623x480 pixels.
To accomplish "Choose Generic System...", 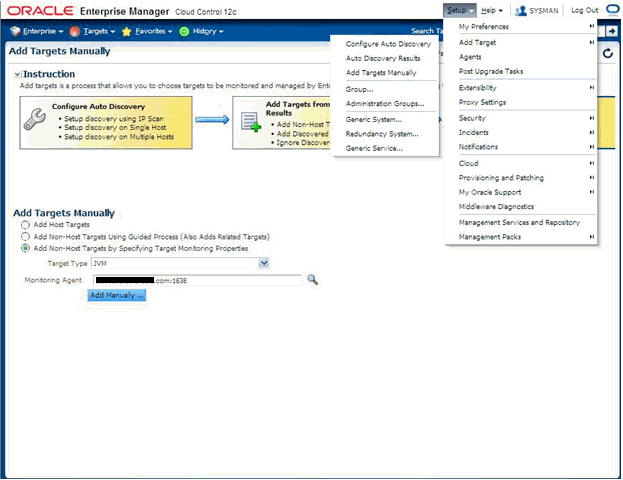I will point(373,120).
